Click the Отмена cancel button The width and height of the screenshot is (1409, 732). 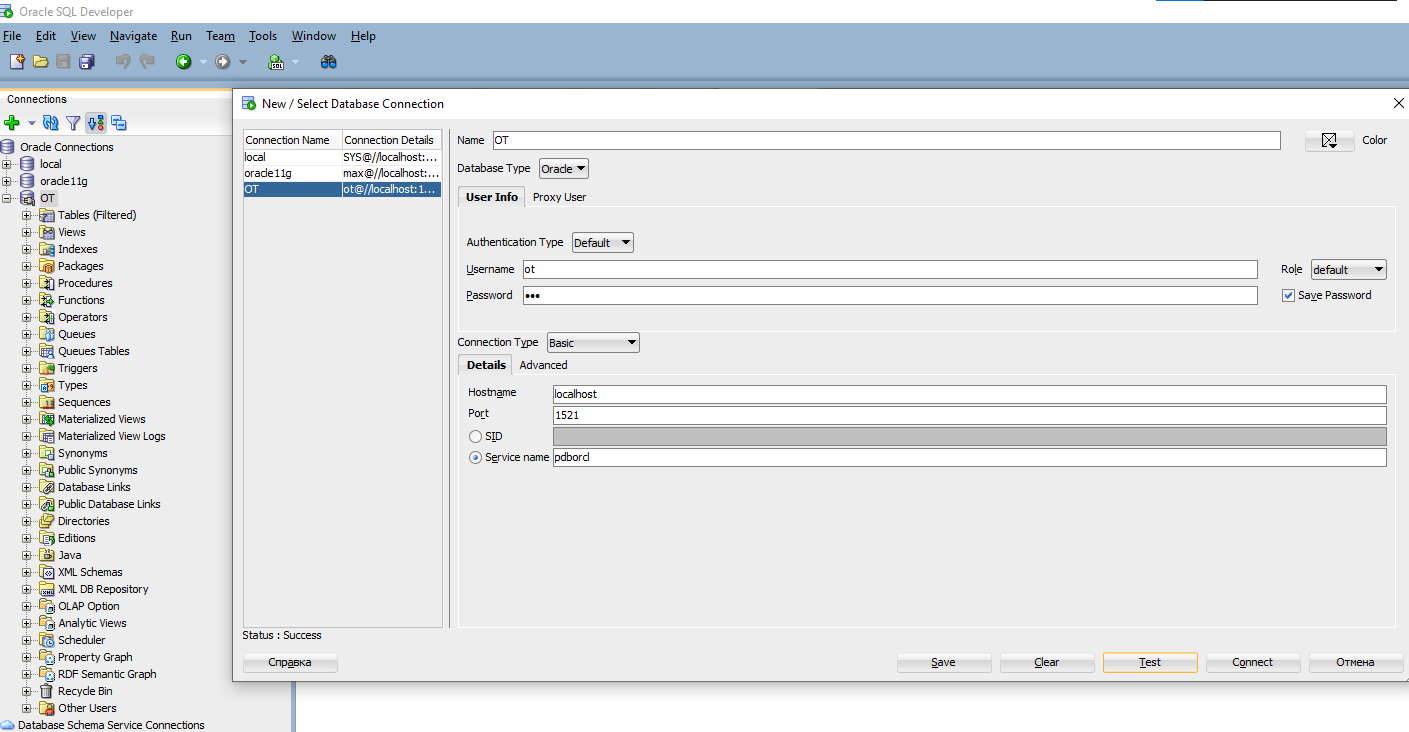tap(1356, 662)
